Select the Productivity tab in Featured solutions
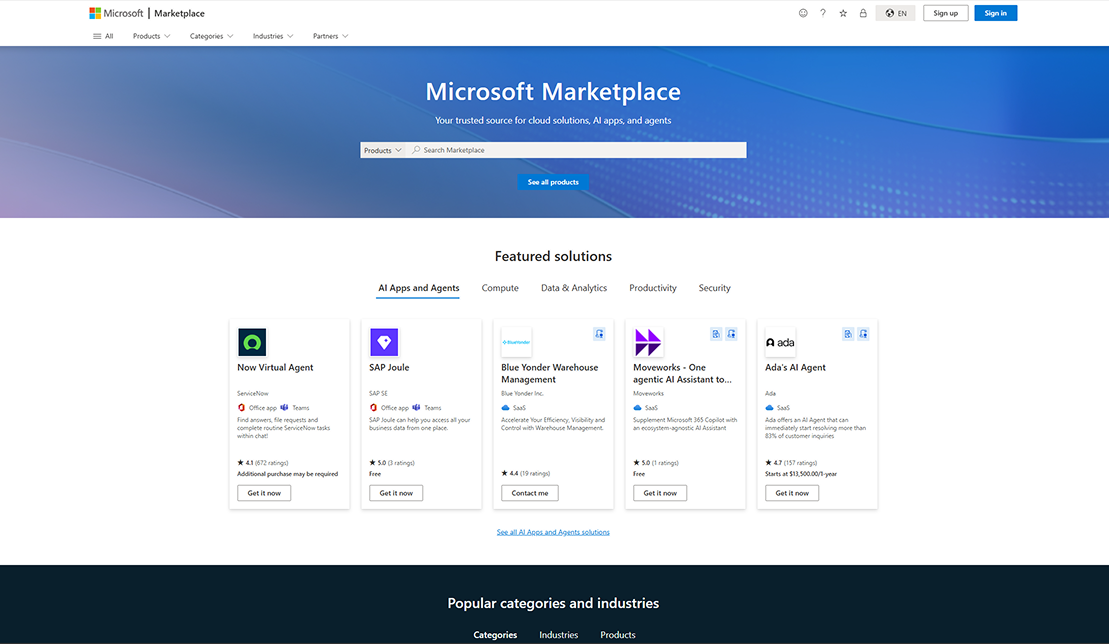 [652, 288]
